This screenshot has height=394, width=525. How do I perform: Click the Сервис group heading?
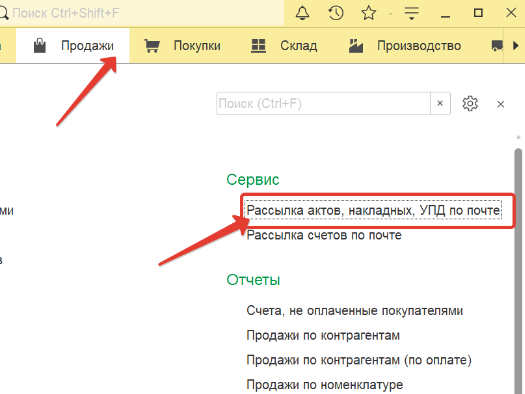point(252,179)
